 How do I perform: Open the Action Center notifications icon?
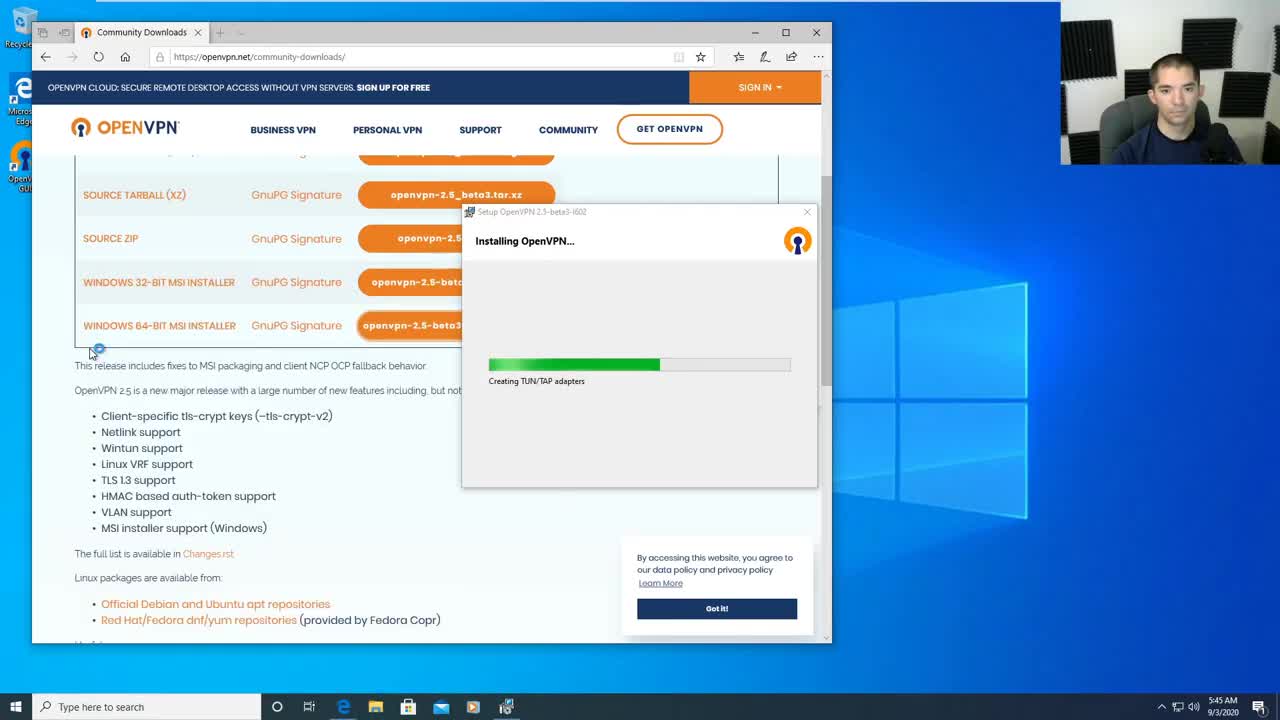(1259, 707)
